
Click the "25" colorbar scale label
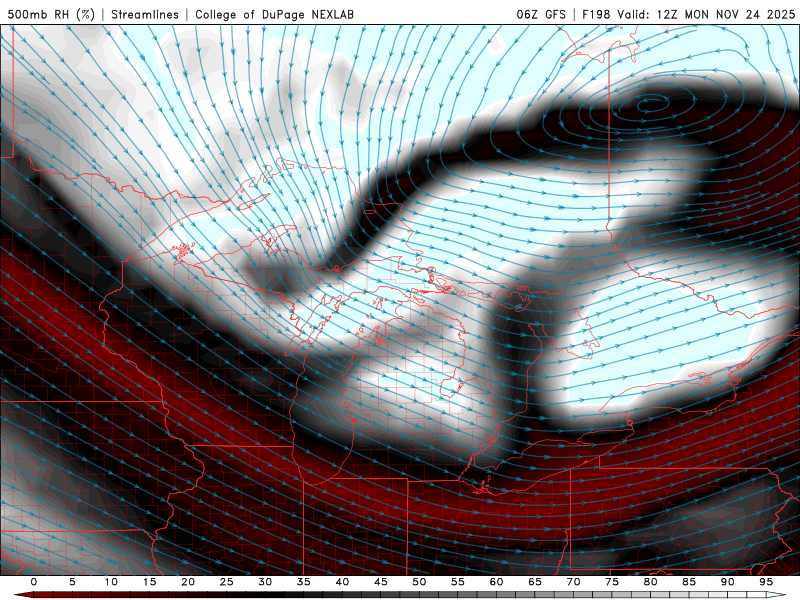coord(227,582)
